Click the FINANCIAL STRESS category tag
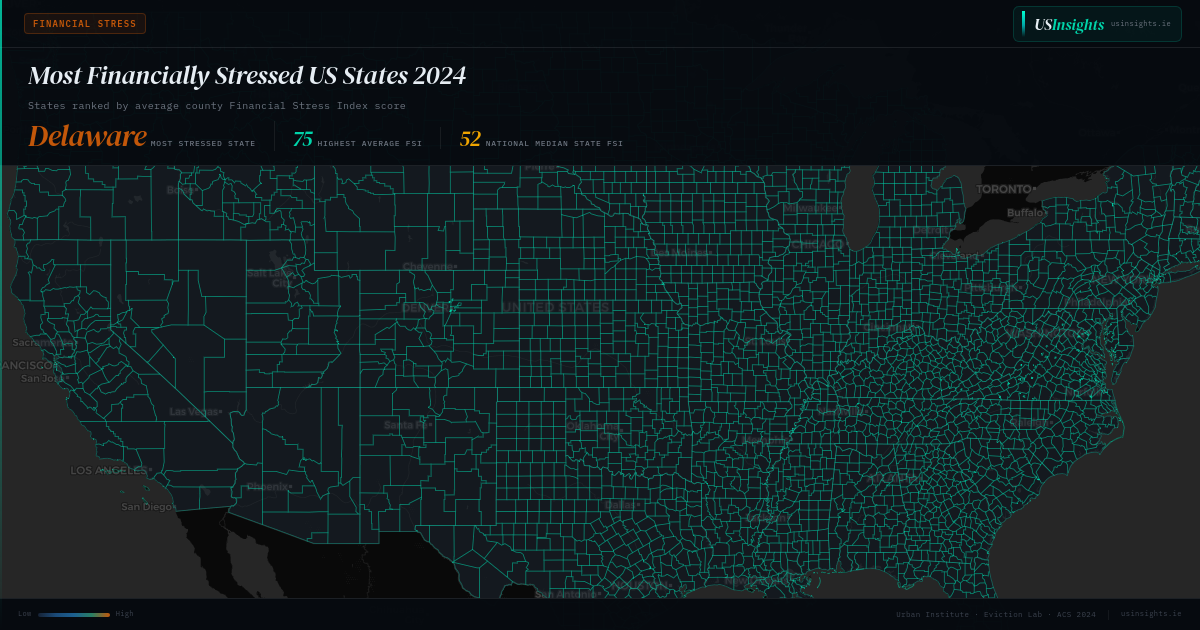 pyautogui.click(x=85, y=24)
